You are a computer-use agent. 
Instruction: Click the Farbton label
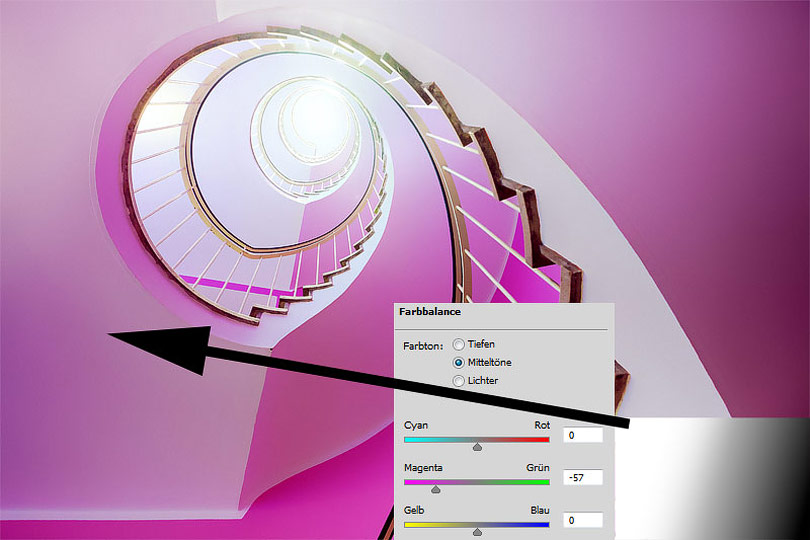pos(423,346)
